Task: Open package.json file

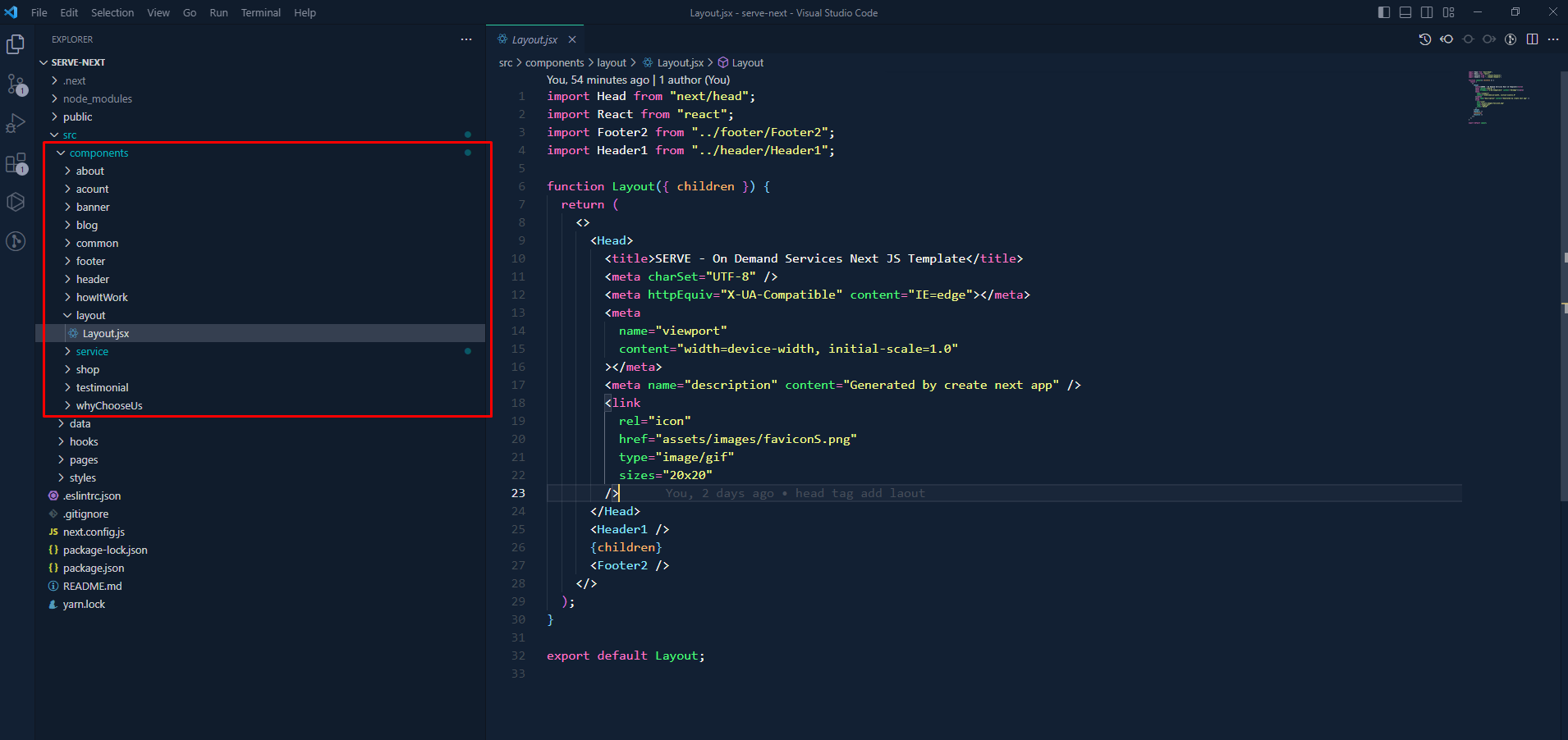Action: click(260, 568)
